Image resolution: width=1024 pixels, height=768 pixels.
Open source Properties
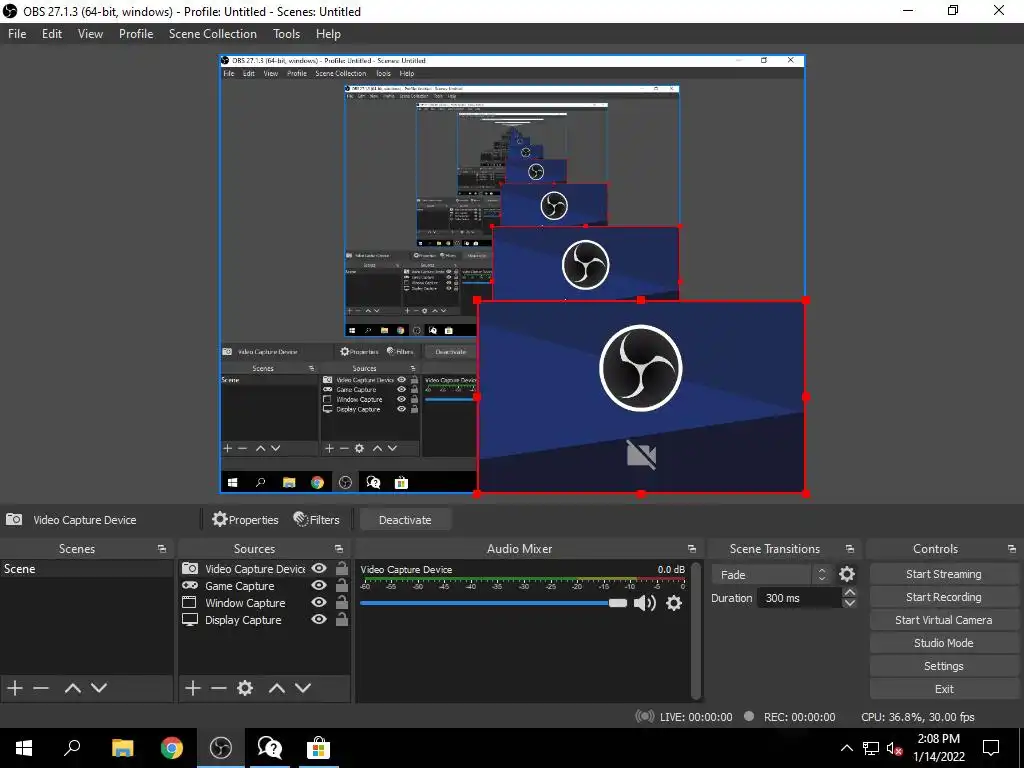(x=246, y=520)
